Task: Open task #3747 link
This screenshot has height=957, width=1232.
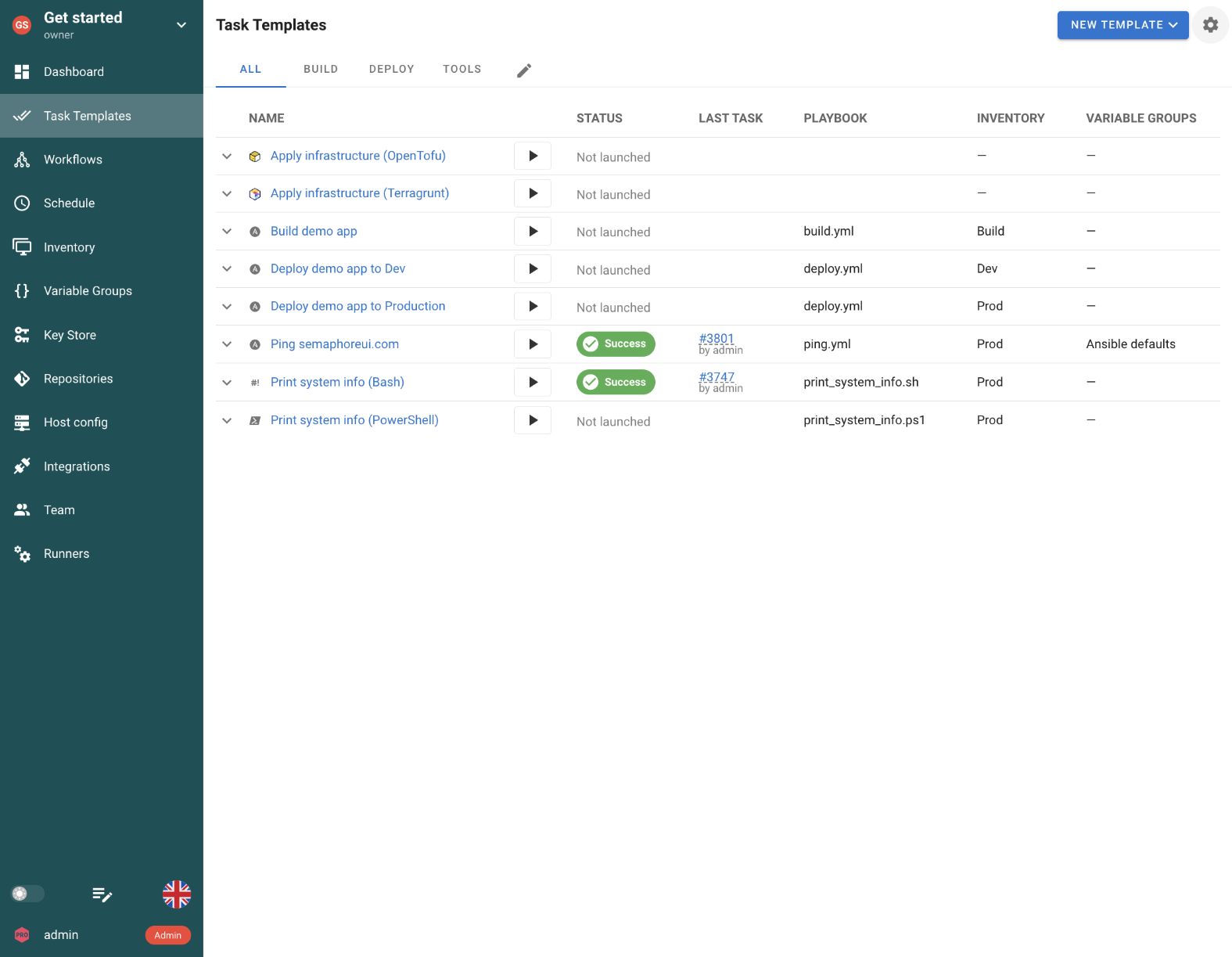Action: click(717, 377)
